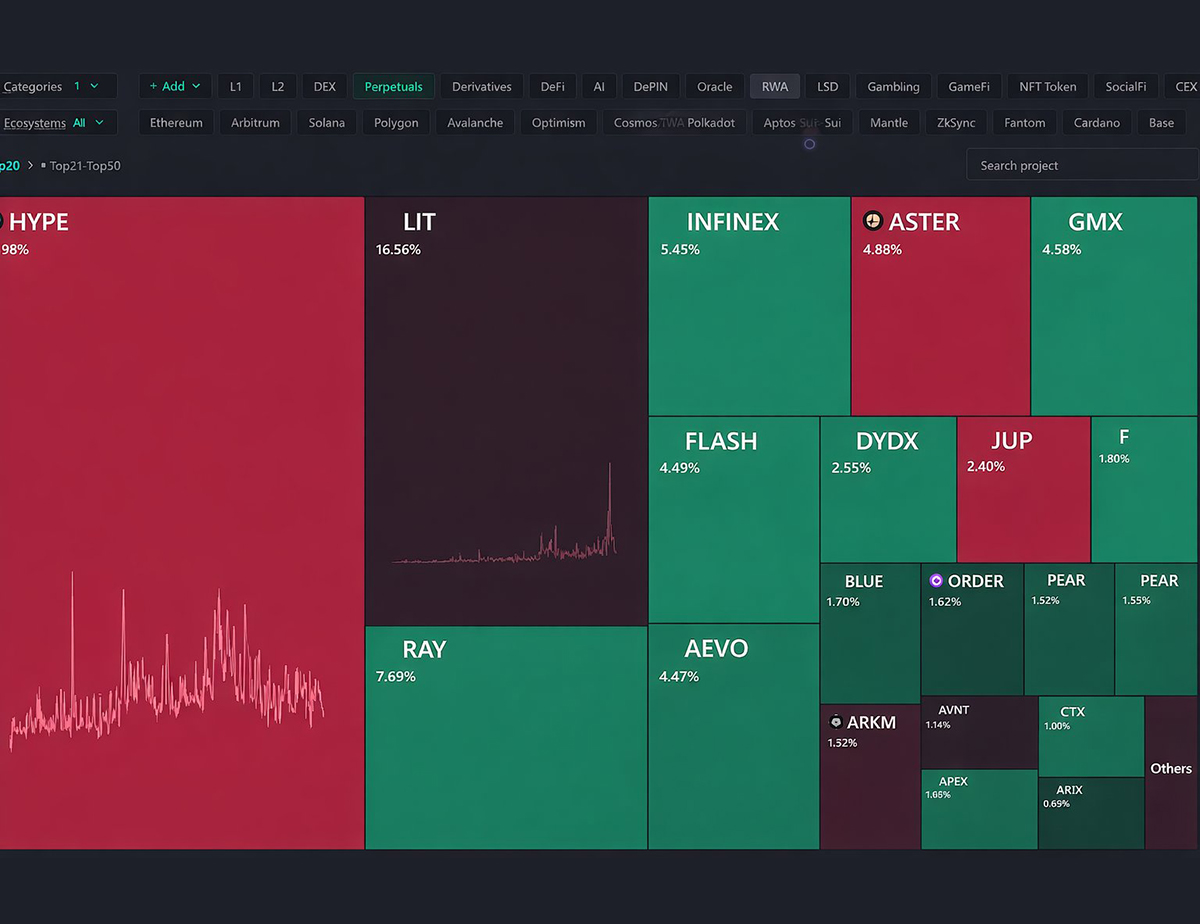Open the PEAR 1.55% tile
Viewport: 1200px width, 924px height.
coord(1156,630)
